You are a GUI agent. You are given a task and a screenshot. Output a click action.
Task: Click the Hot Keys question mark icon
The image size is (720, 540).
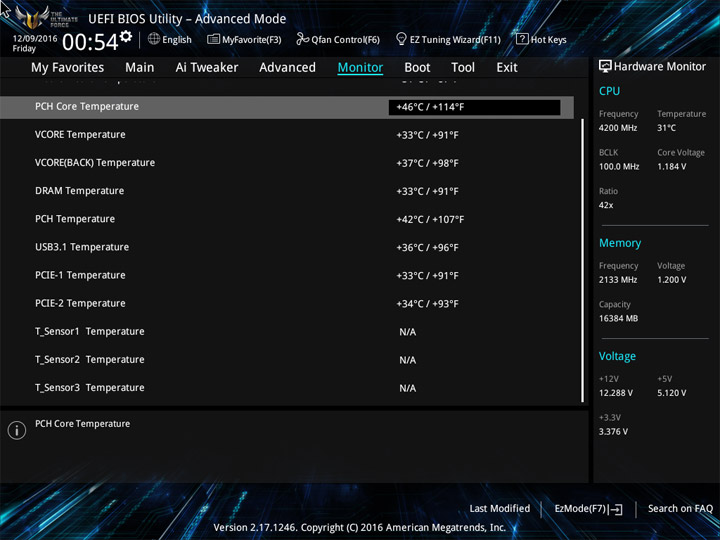[522, 39]
